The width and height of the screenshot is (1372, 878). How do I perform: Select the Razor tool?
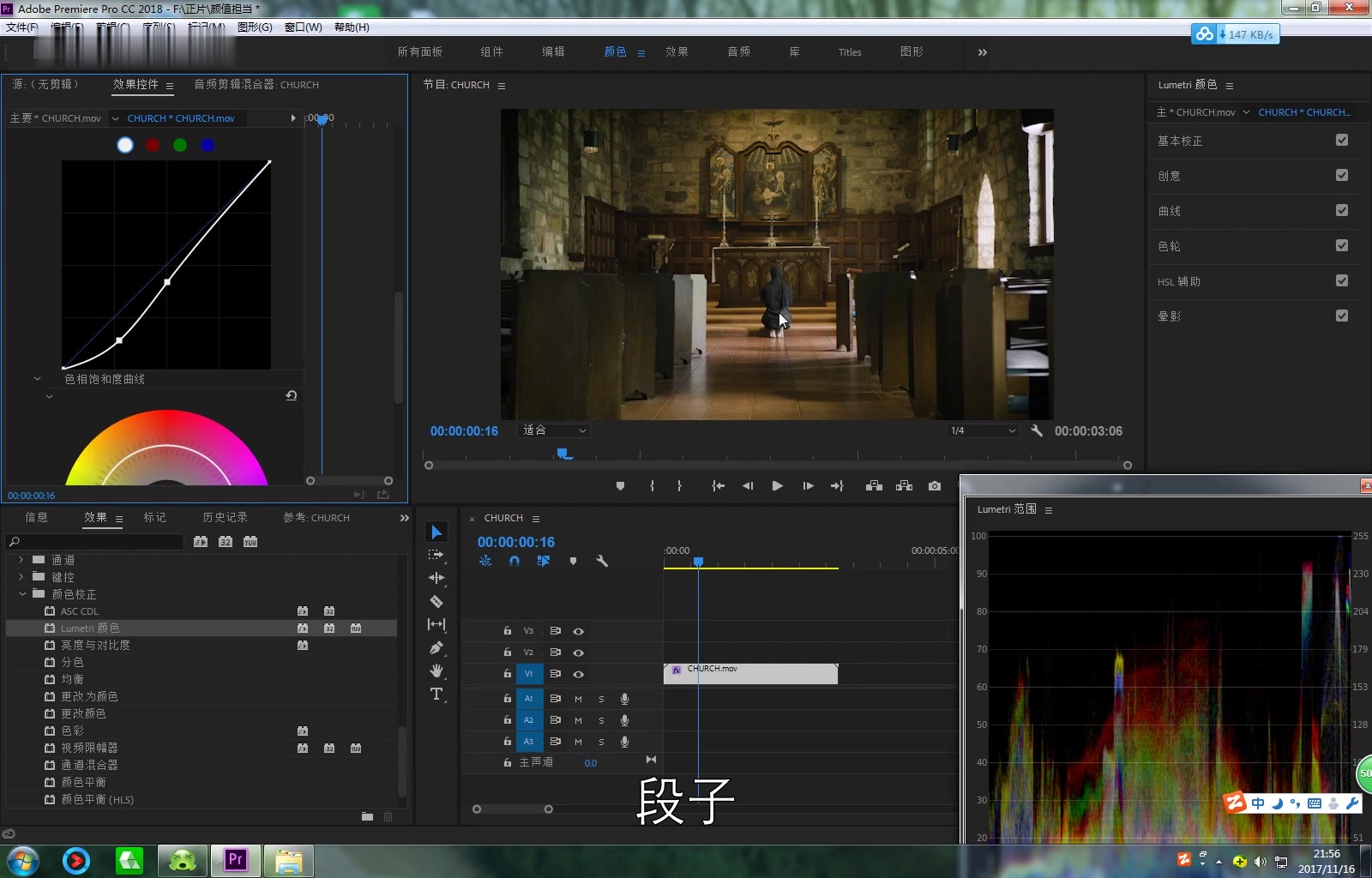pos(436,601)
